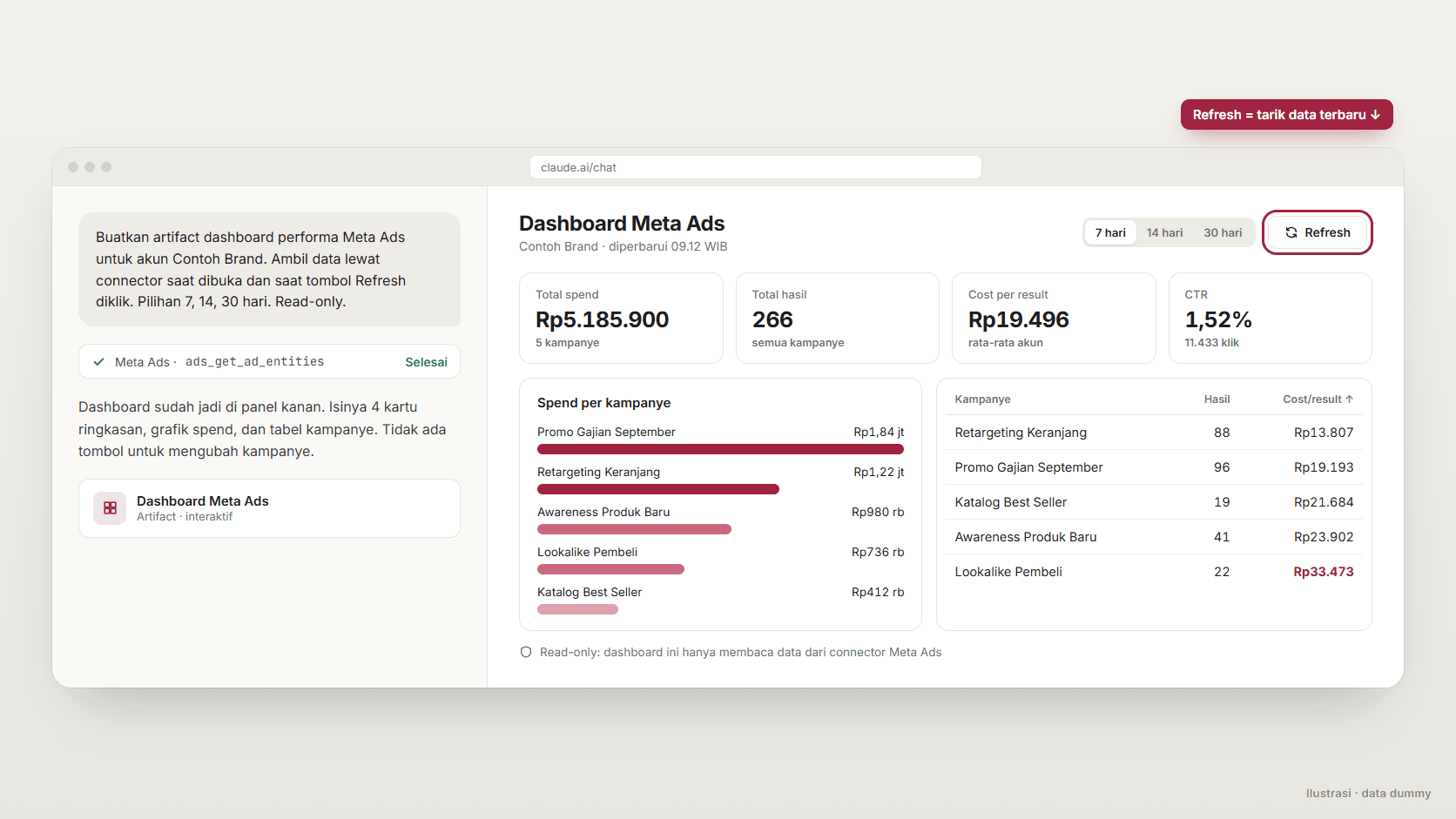Image resolution: width=1456 pixels, height=819 pixels.
Task: Click the Refresh button in dashboard
Action: tap(1318, 232)
